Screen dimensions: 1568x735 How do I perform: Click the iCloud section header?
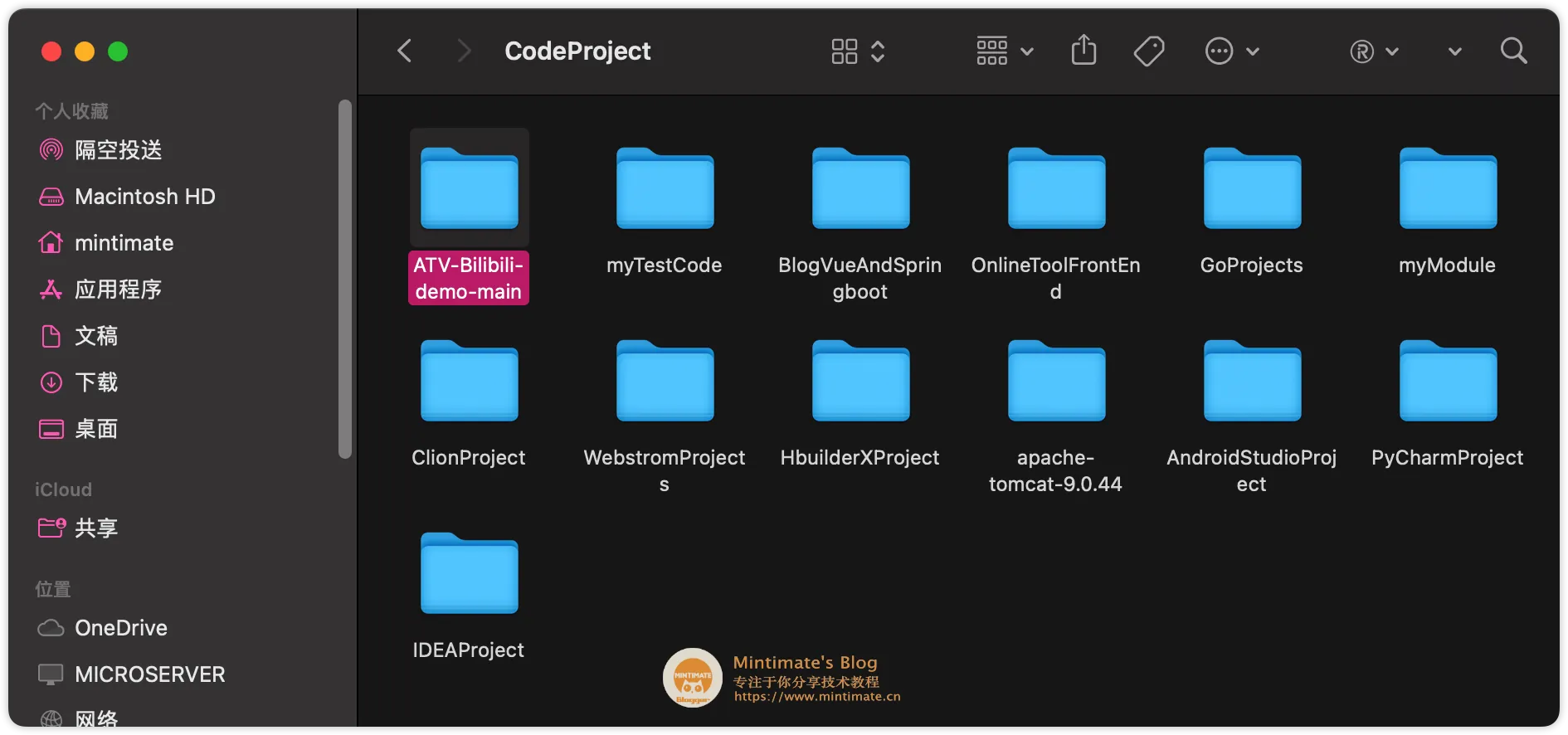[x=63, y=489]
